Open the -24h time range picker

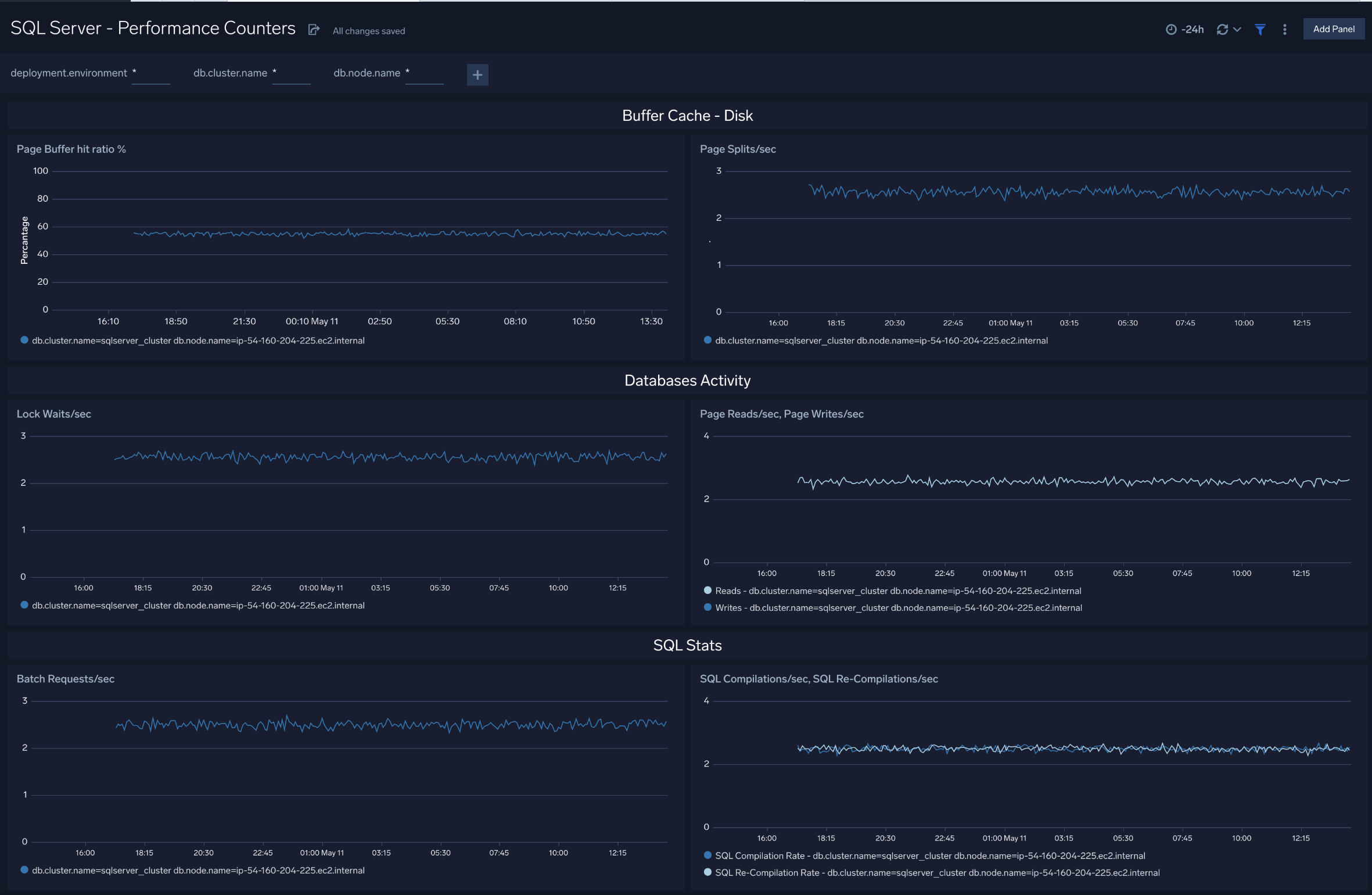(x=1184, y=29)
